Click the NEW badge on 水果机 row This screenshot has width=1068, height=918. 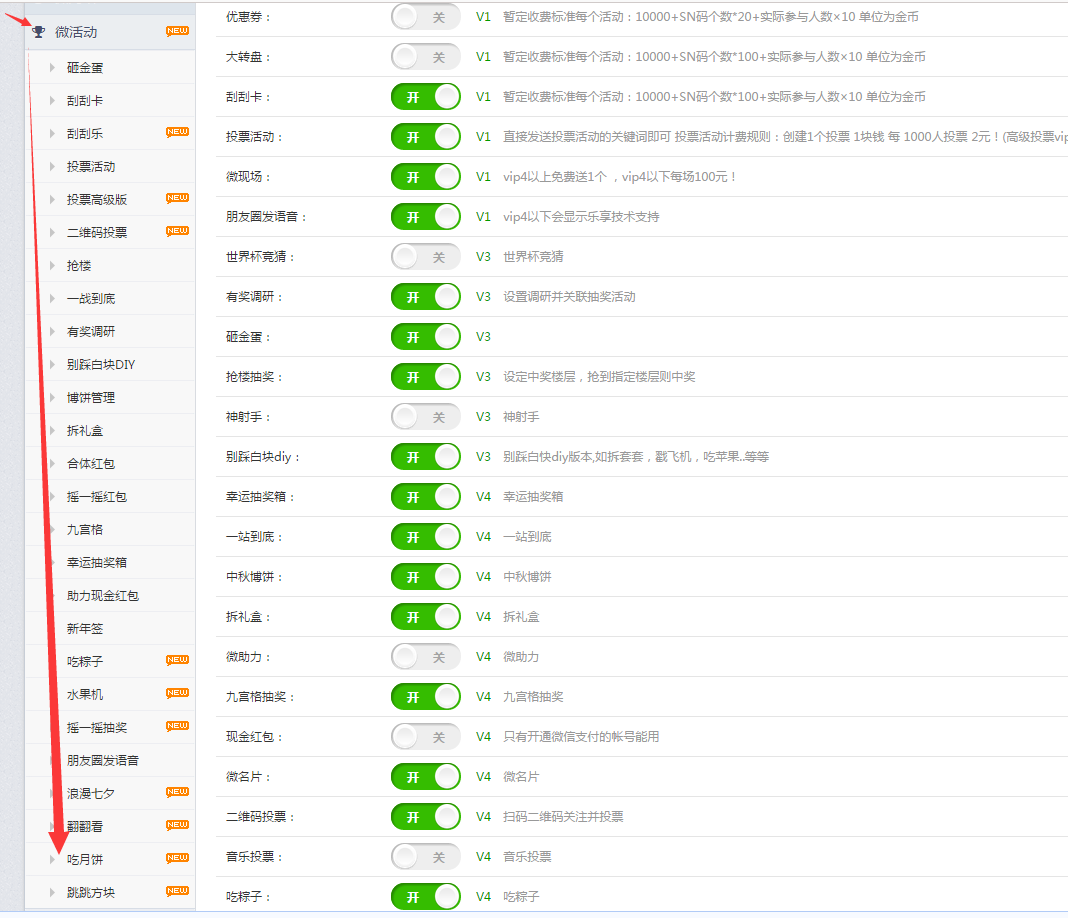click(177, 693)
